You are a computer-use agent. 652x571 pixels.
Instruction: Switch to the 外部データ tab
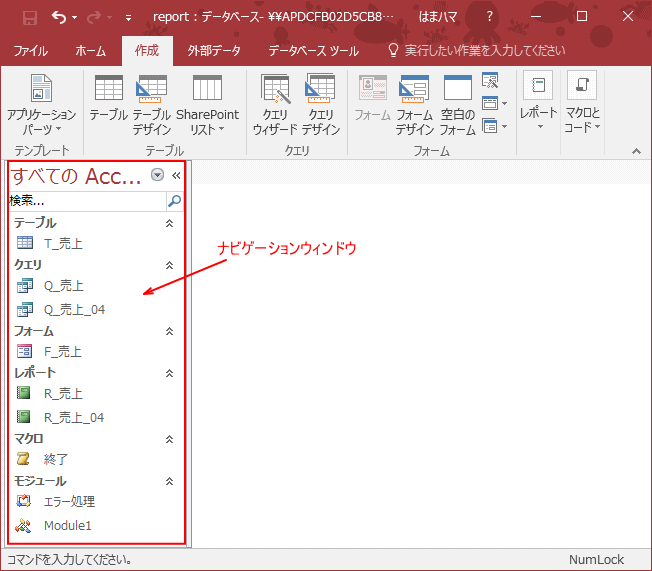click(214, 51)
